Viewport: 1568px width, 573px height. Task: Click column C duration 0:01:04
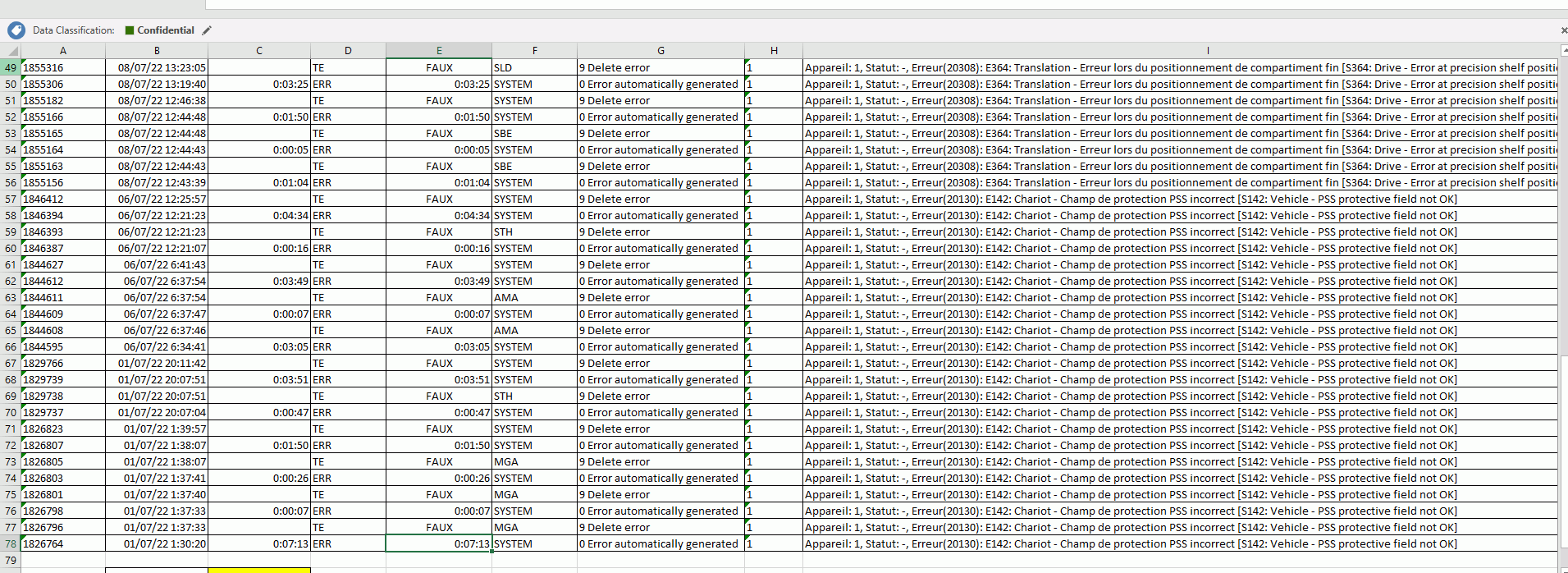click(x=259, y=182)
